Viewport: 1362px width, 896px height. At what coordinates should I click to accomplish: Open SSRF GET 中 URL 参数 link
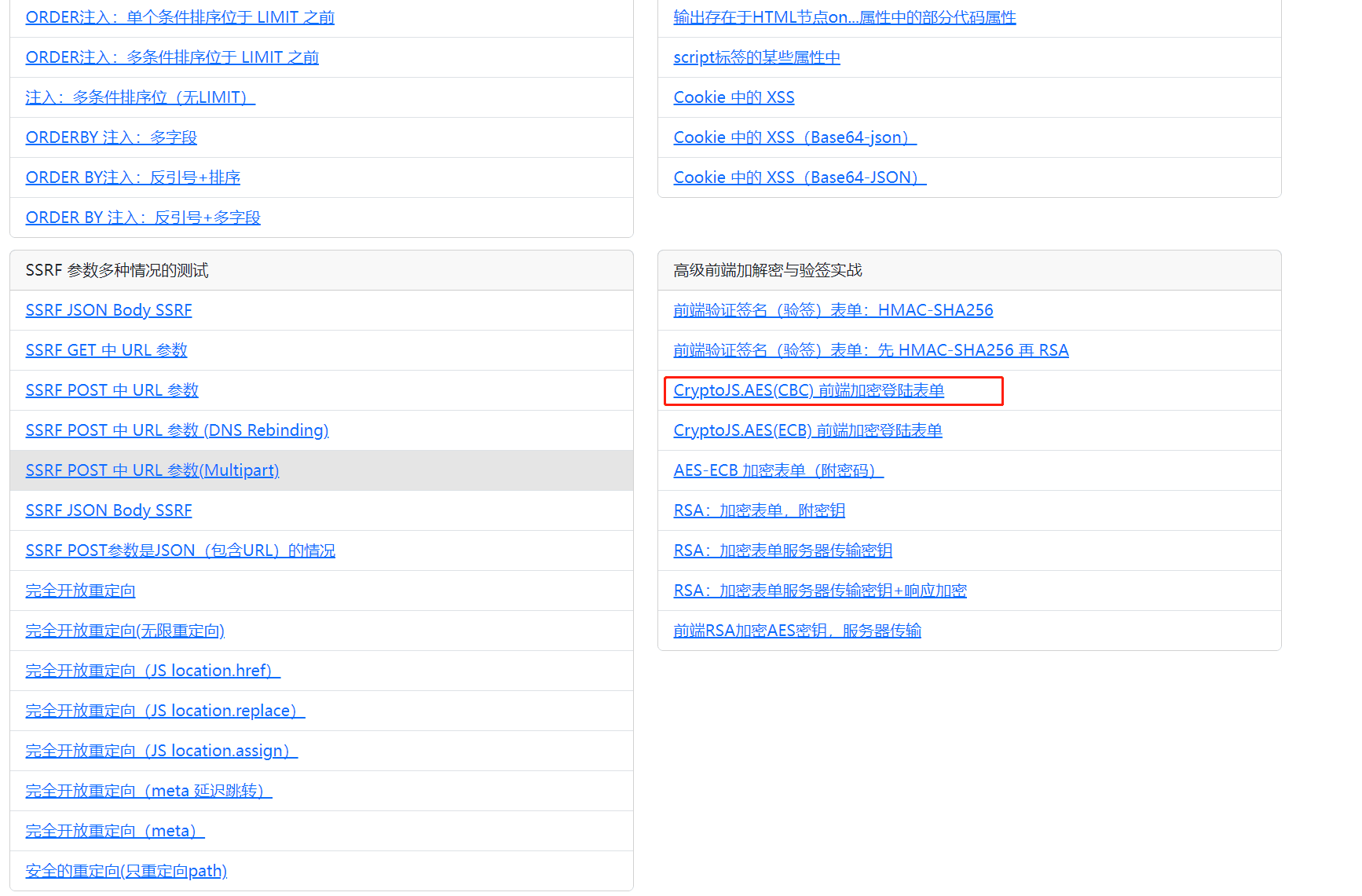coord(106,350)
